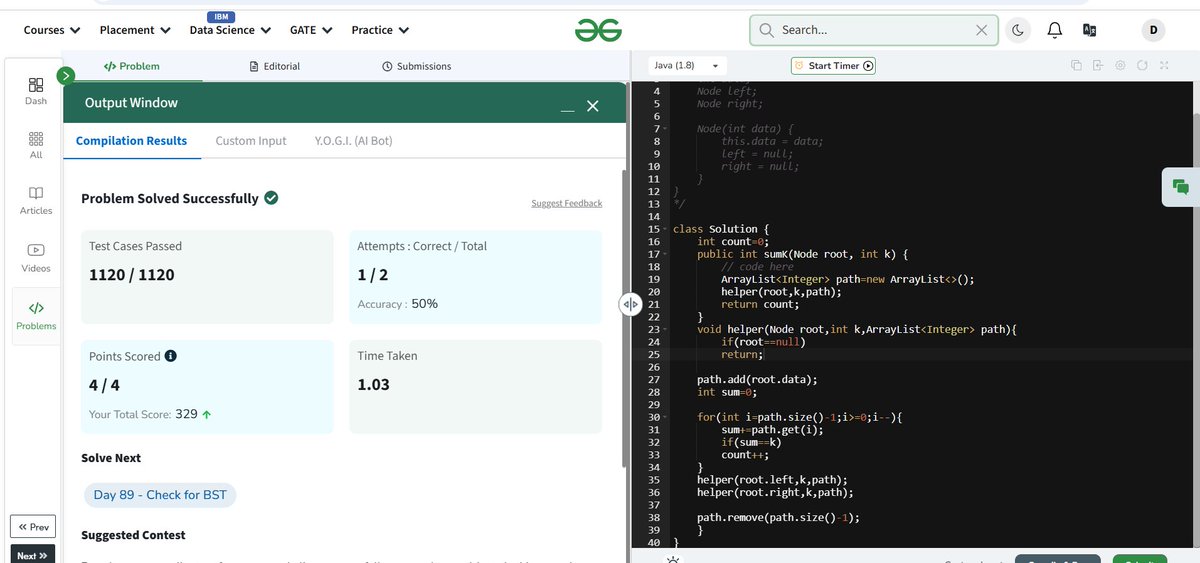Image resolution: width=1200 pixels, height=563 pixels.
Task: Open the Courses dropdown menu
Action: 53,30
